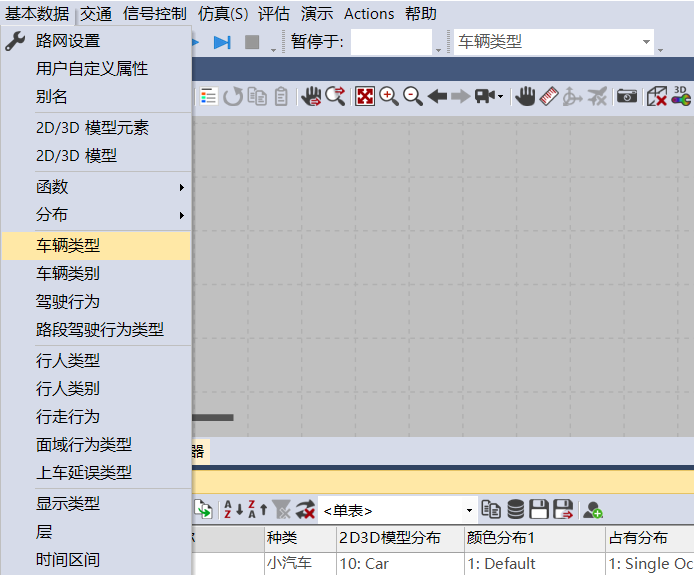Sort list descending Z to A
Image resolution: width=694 pixels, height=575 pixels.
click(258, 510)
